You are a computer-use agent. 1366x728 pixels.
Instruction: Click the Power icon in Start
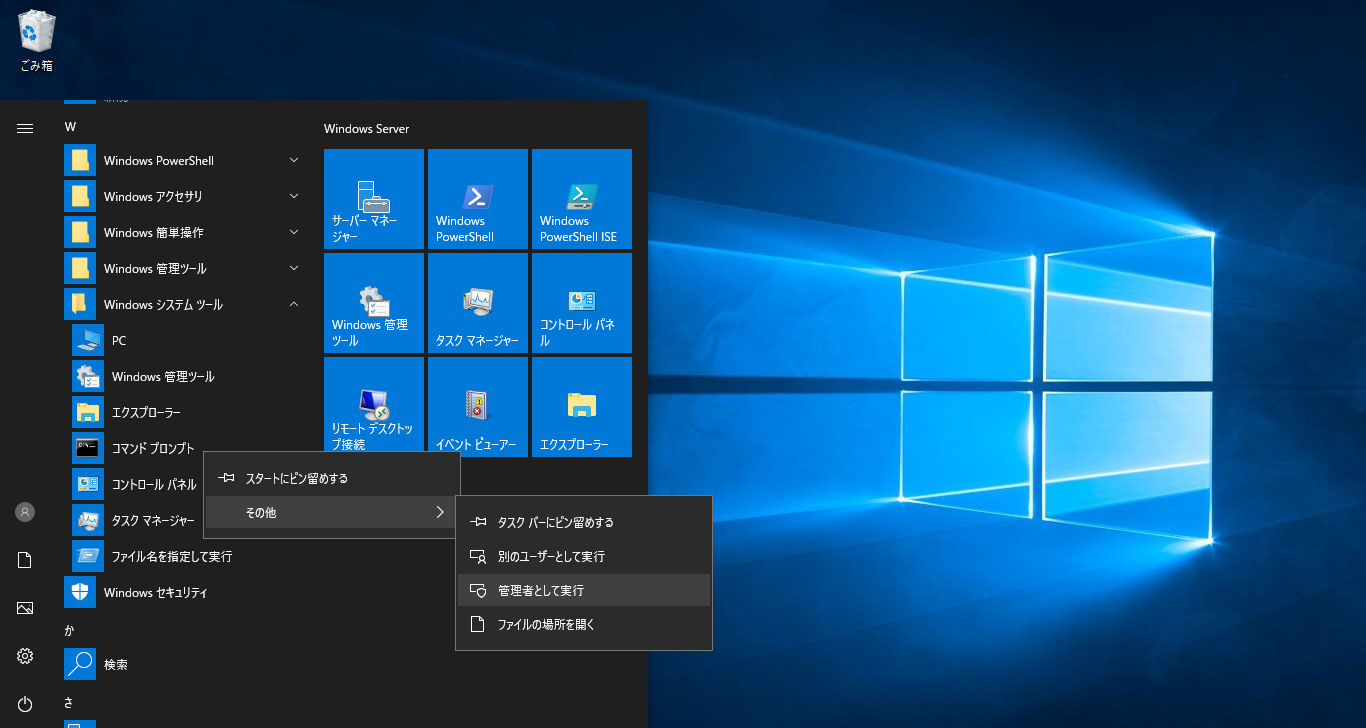click(25, 704)
